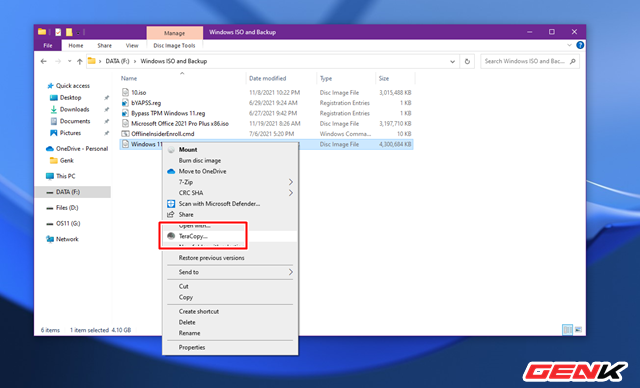
Task: Click the properties quick access toolbar icon
Action: point(58,32)
